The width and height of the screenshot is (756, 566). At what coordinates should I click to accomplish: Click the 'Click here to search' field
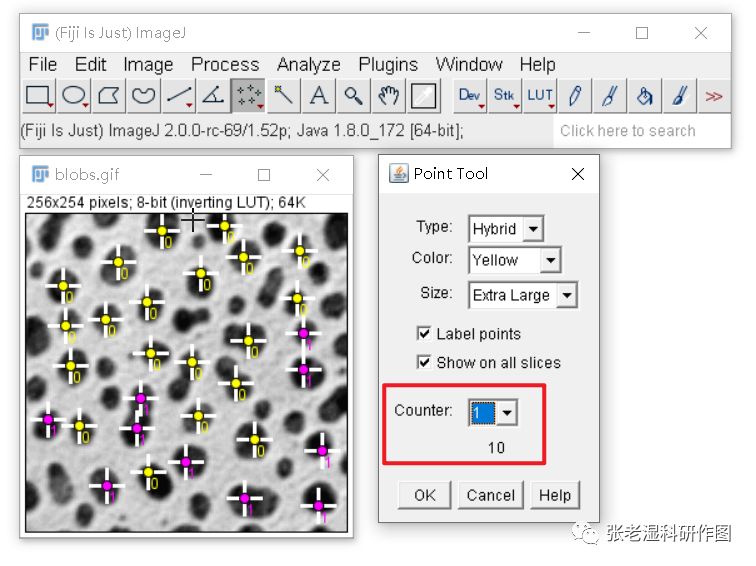[641, 131]
